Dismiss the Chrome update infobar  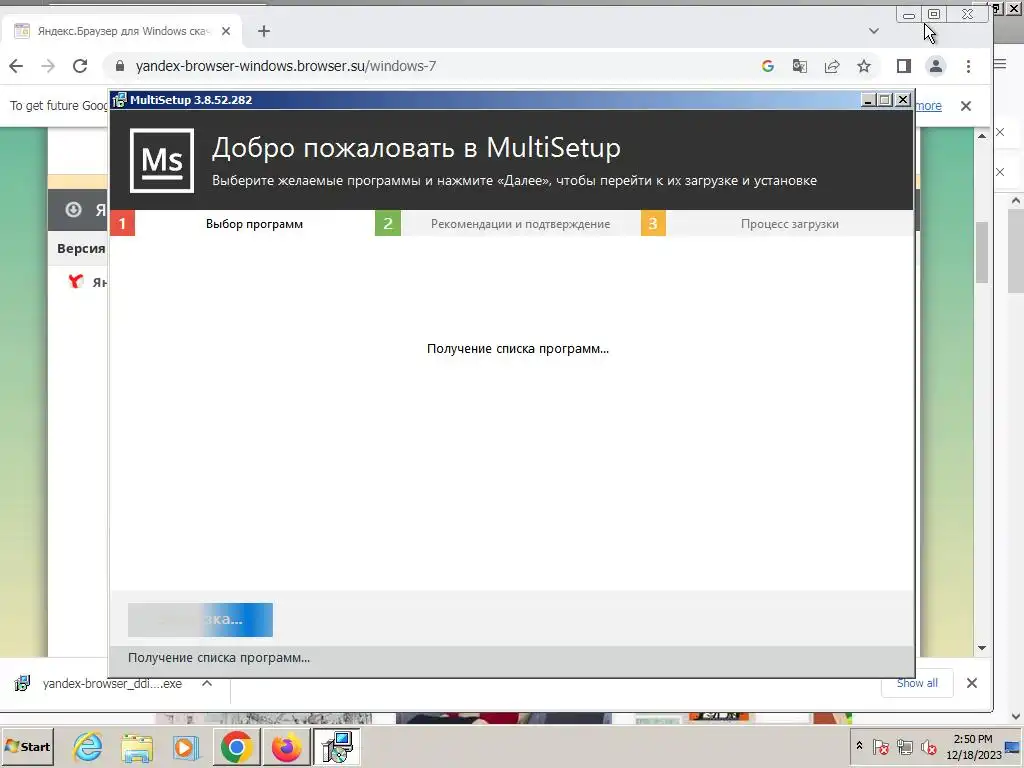click(966, 106)
